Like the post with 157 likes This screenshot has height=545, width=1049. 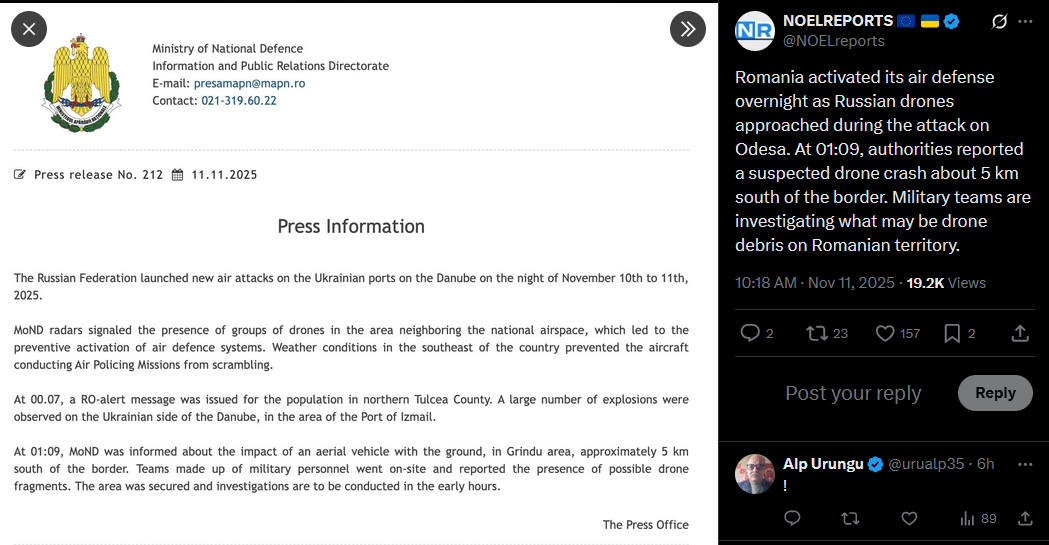click(885, 333)
